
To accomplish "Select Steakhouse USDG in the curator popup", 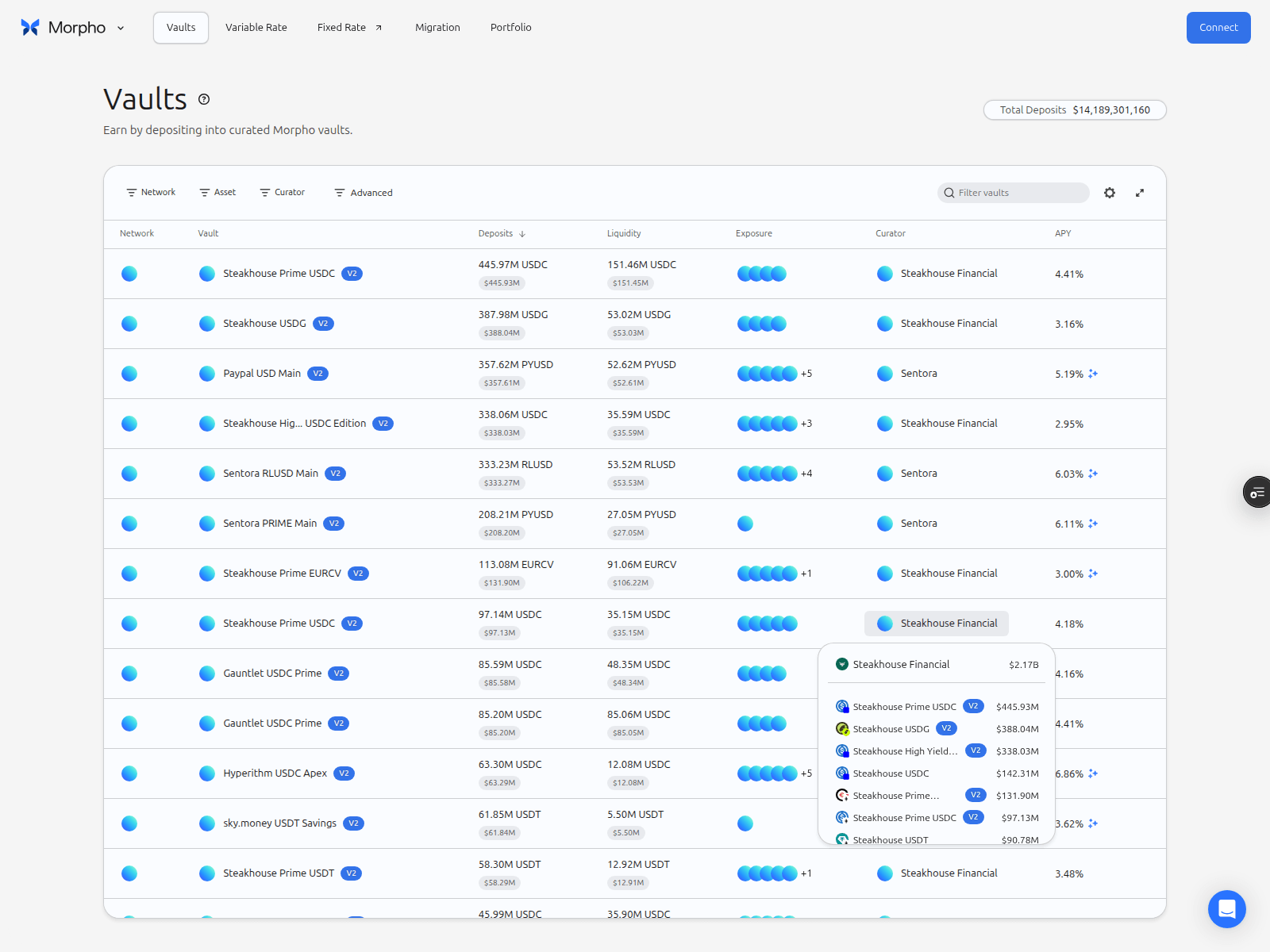I will point(937,729).
